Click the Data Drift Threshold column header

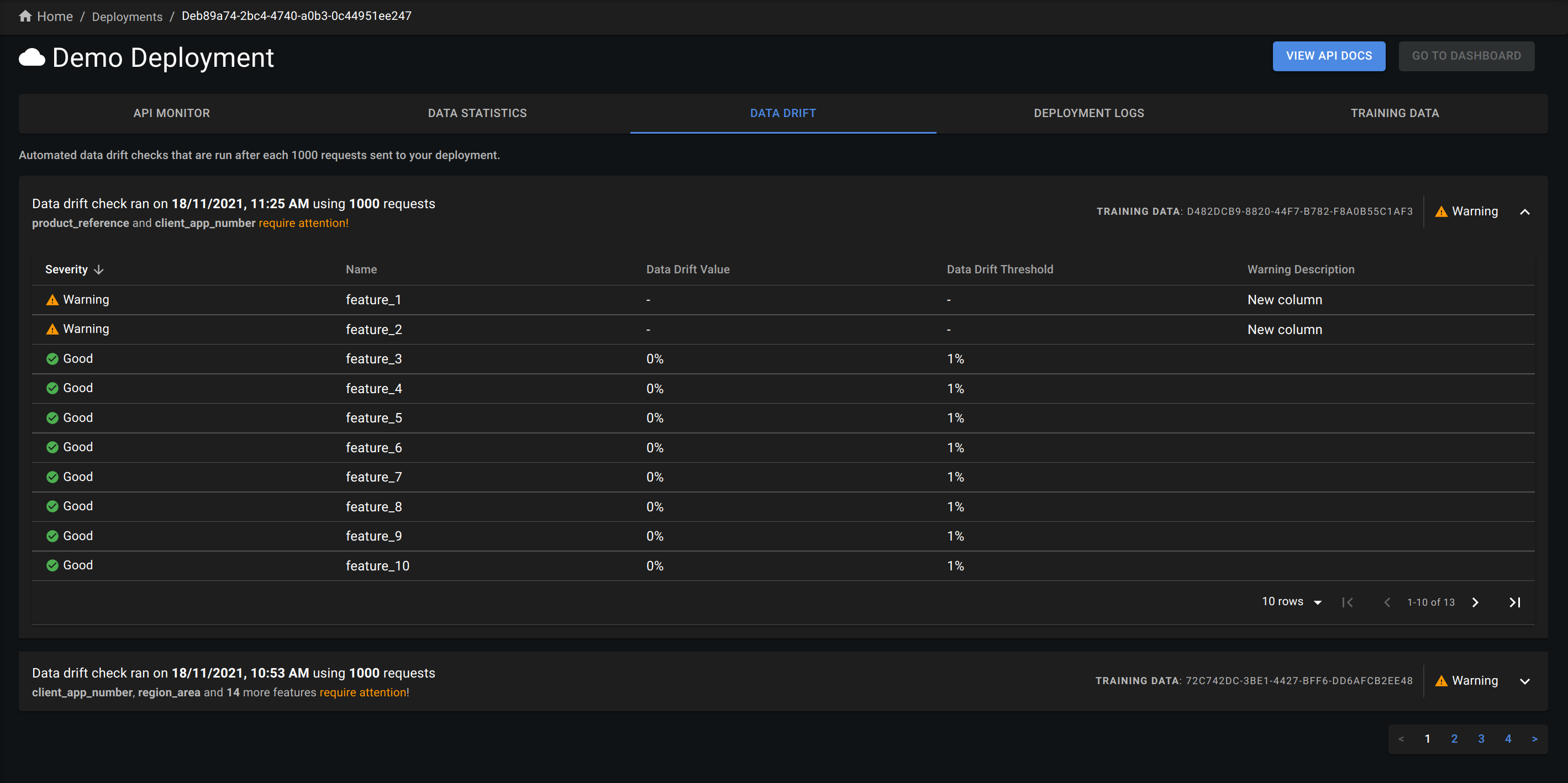pos(999,269)
